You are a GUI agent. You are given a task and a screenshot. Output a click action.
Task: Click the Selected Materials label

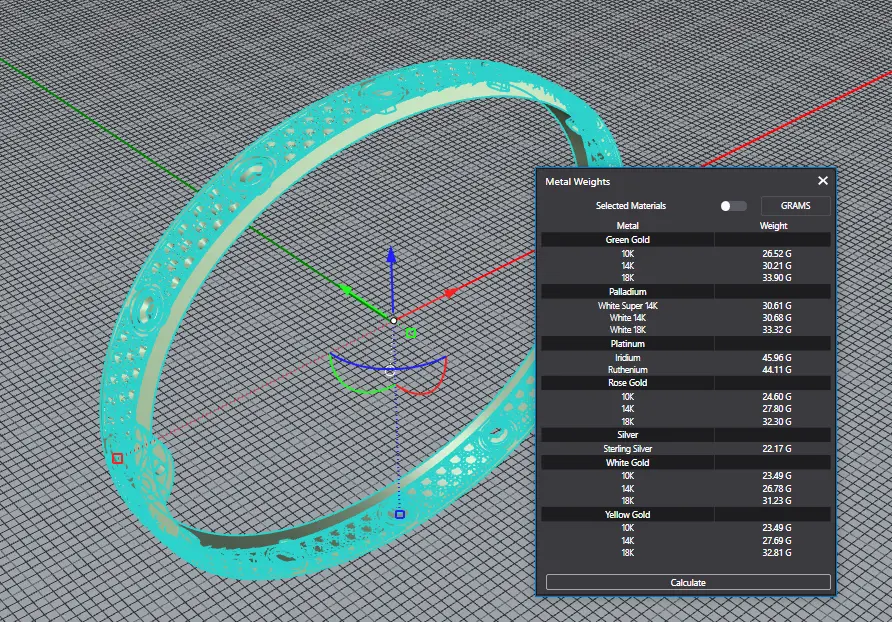(630, 205)
